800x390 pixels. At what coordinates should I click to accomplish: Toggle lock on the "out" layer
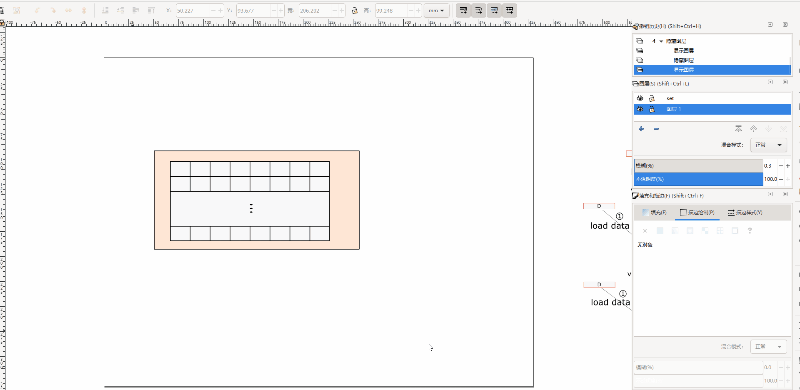[x=651, y=98]
